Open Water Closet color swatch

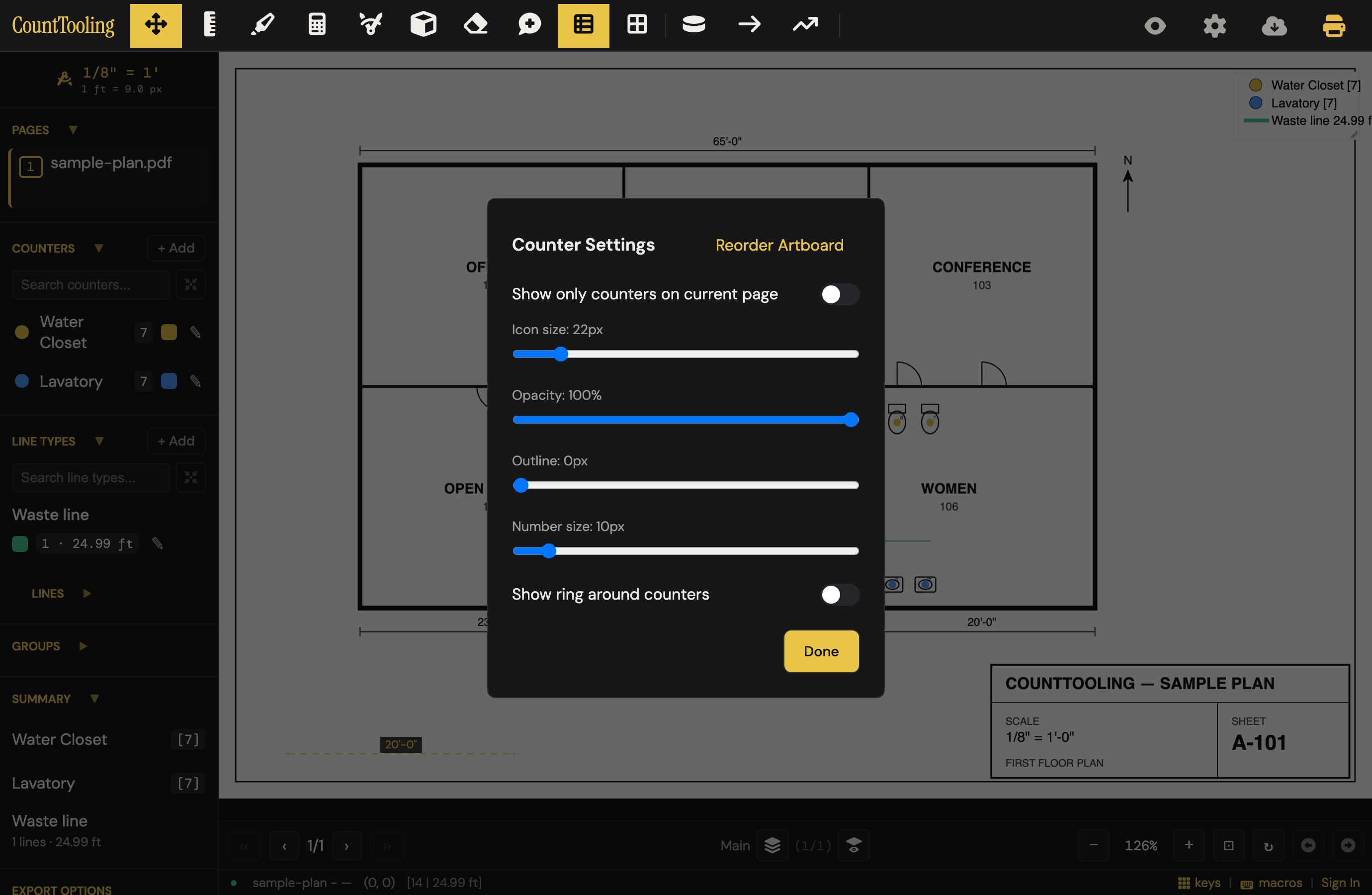click(x=169, y=332)
